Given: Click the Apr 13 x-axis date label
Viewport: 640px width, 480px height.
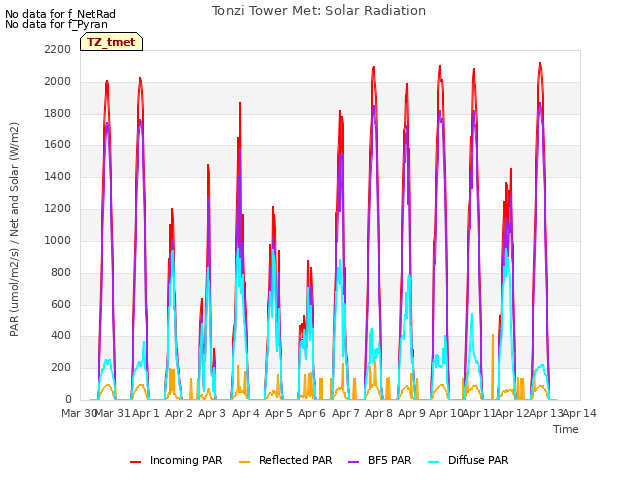Looking at the screenshot, I should click(546, 413).
